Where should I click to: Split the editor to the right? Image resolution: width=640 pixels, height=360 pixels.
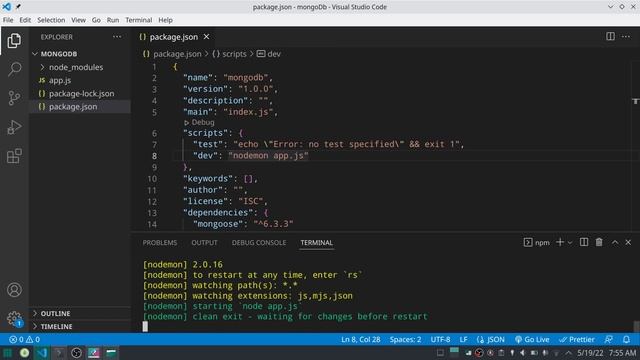click(x=610, y=36)
